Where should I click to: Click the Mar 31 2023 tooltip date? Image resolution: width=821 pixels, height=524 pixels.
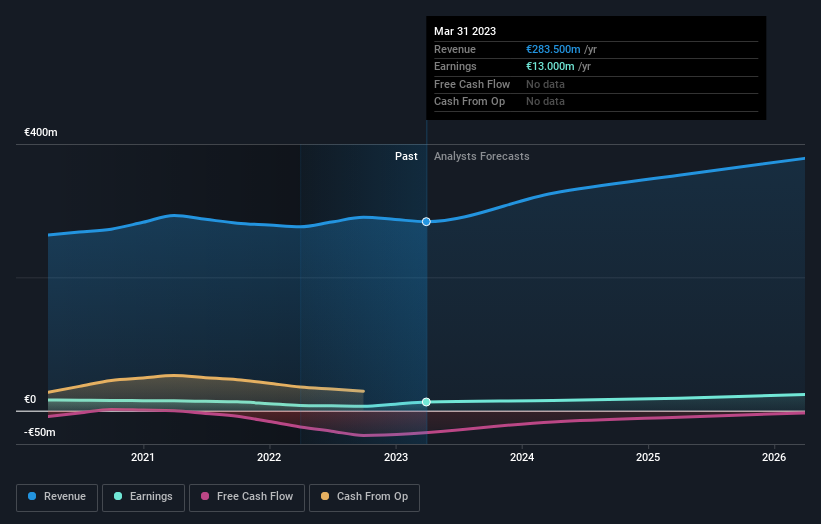[465, 31]
